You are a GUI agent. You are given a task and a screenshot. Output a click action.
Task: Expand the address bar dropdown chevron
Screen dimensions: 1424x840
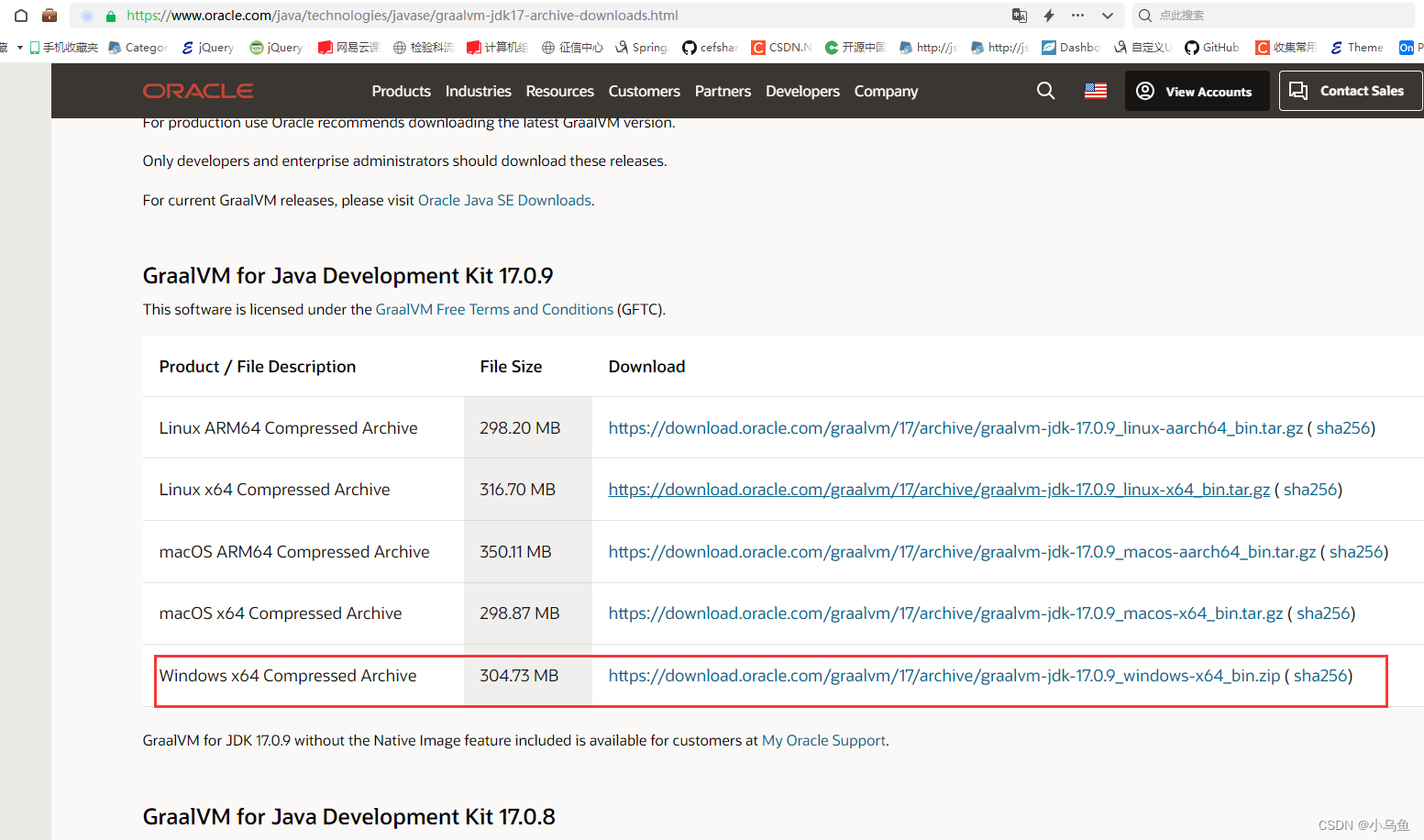point(1108,16)
